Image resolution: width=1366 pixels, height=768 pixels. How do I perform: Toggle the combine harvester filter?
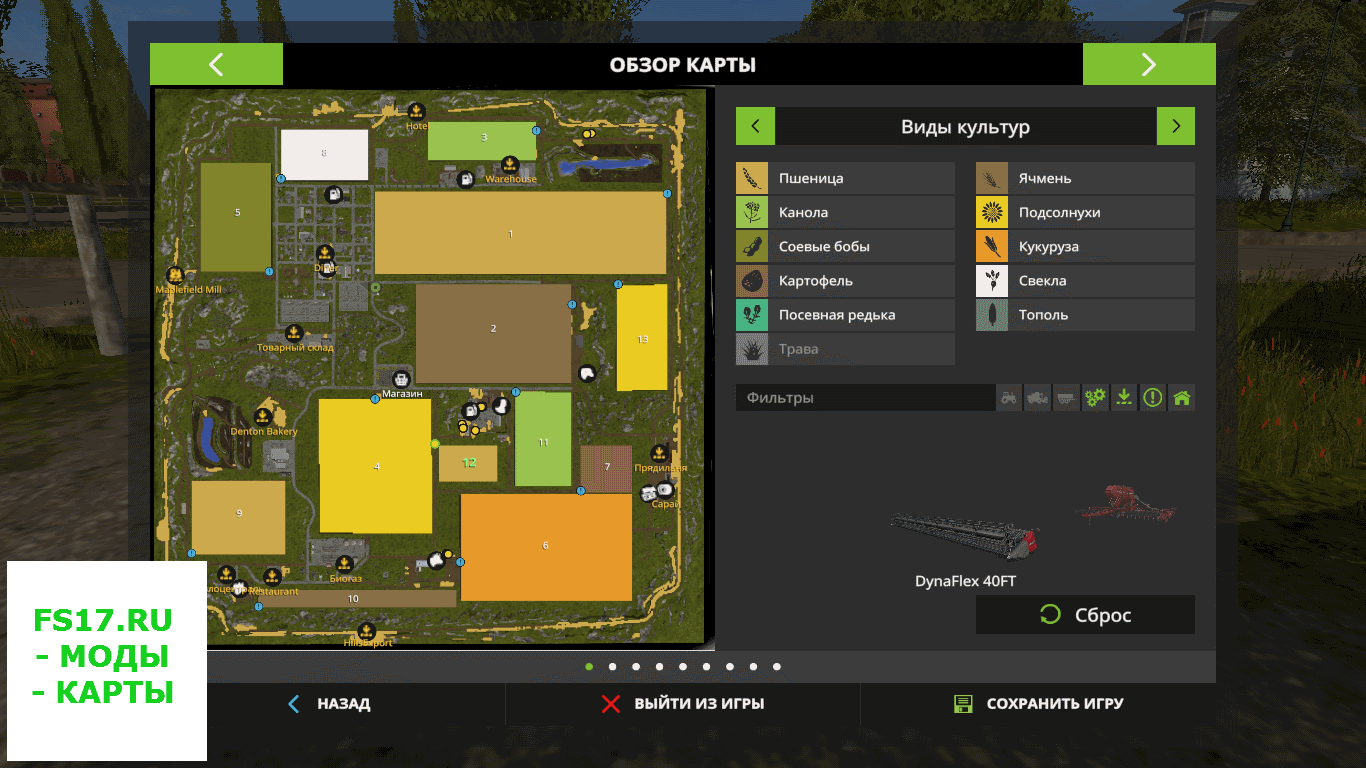[x=1038, y=398]
